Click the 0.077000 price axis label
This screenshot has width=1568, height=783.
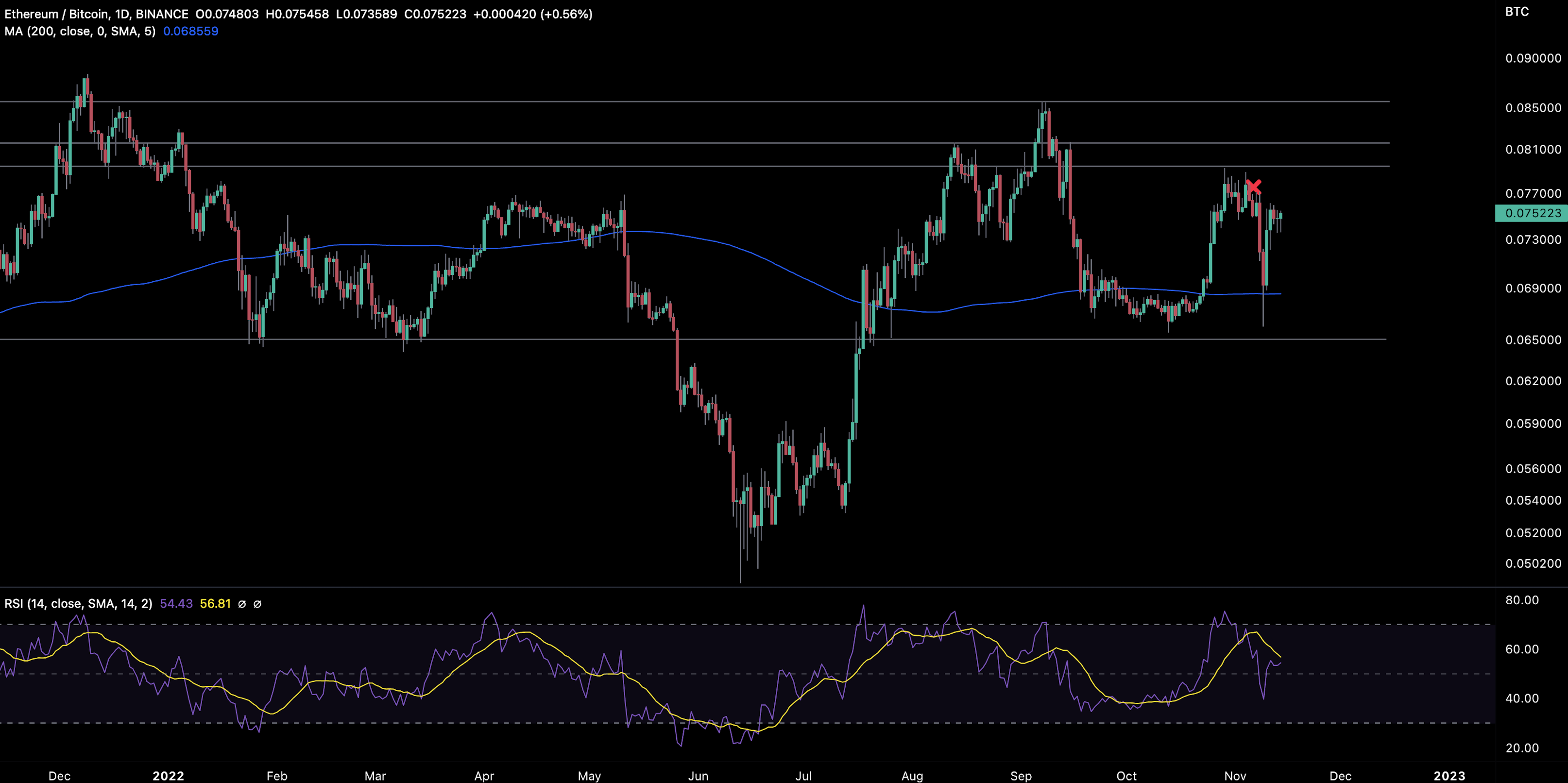point(1534,194)
